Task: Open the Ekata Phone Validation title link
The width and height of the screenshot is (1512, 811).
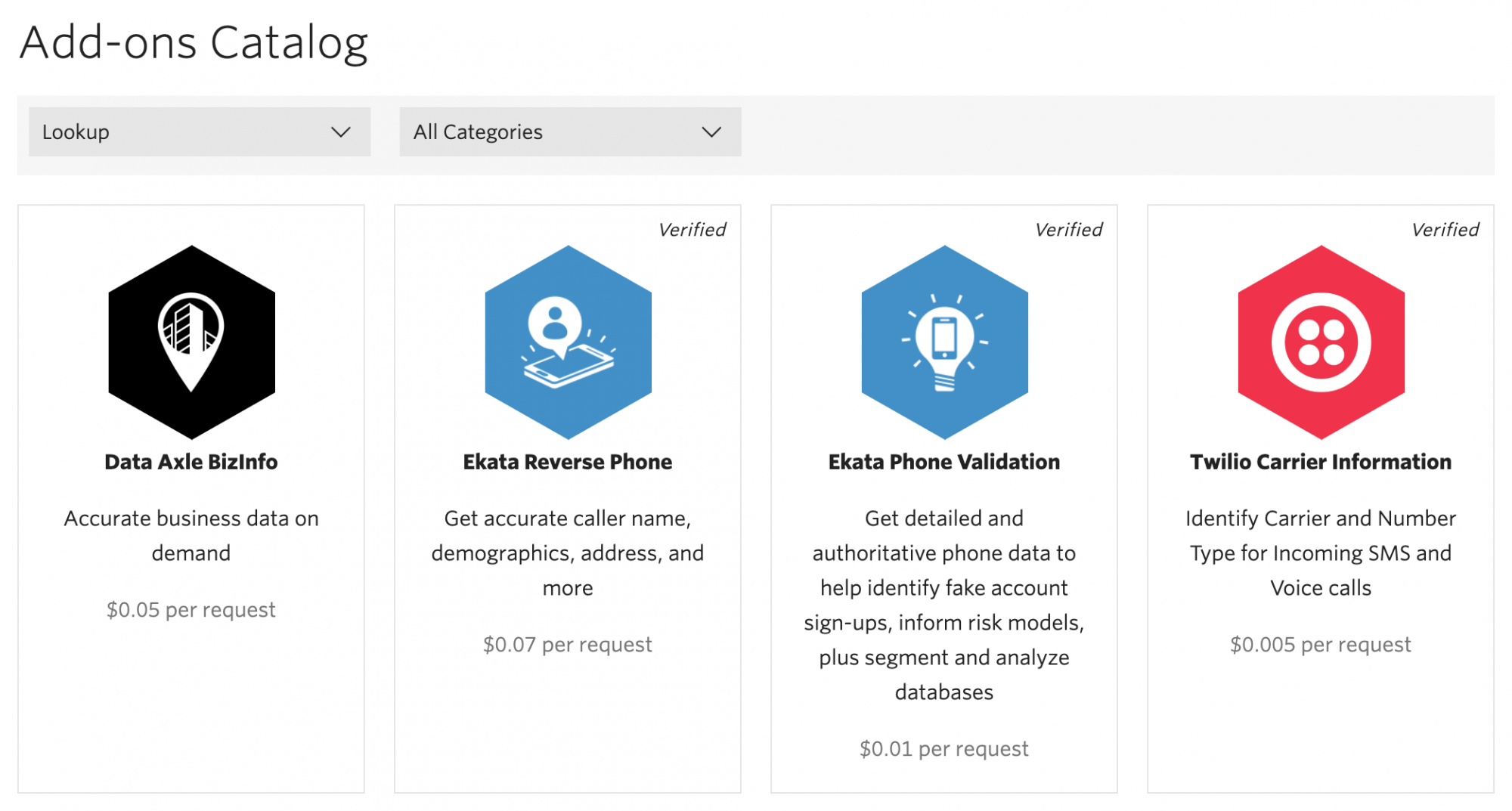Action: (x=944, y=462)
